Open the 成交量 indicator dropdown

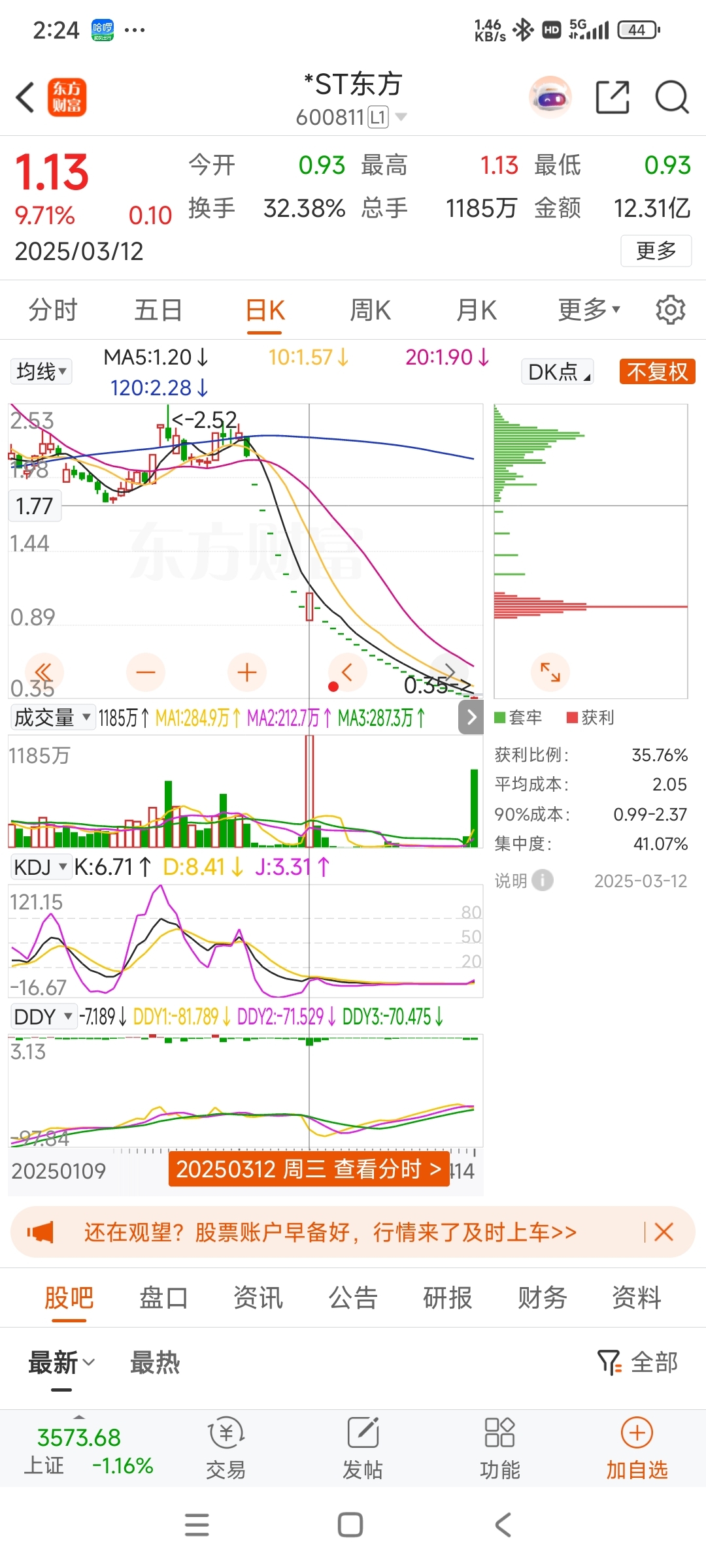(52, 717)
